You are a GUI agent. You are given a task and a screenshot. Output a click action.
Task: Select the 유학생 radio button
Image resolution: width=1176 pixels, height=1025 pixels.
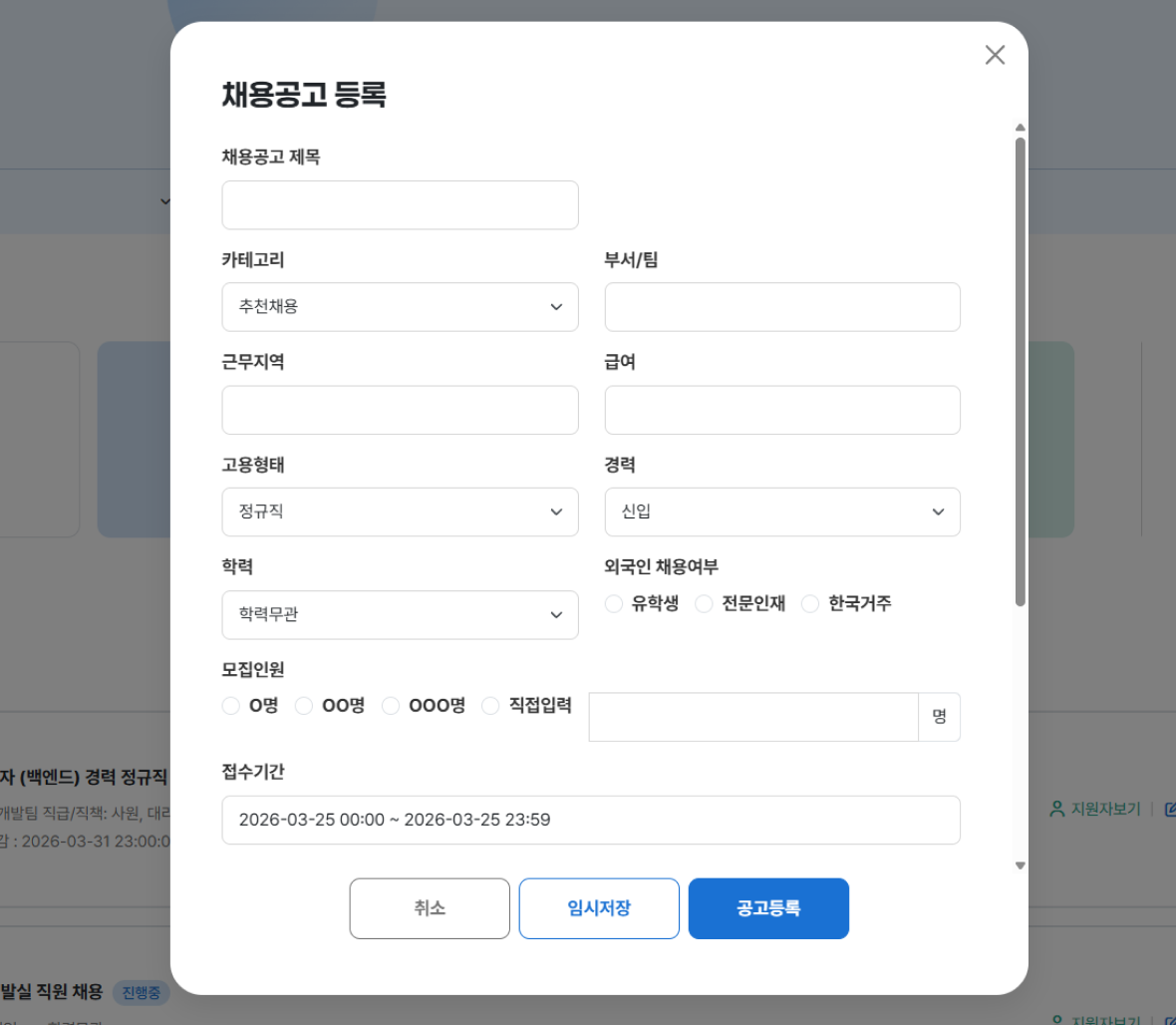click(613, 603)
